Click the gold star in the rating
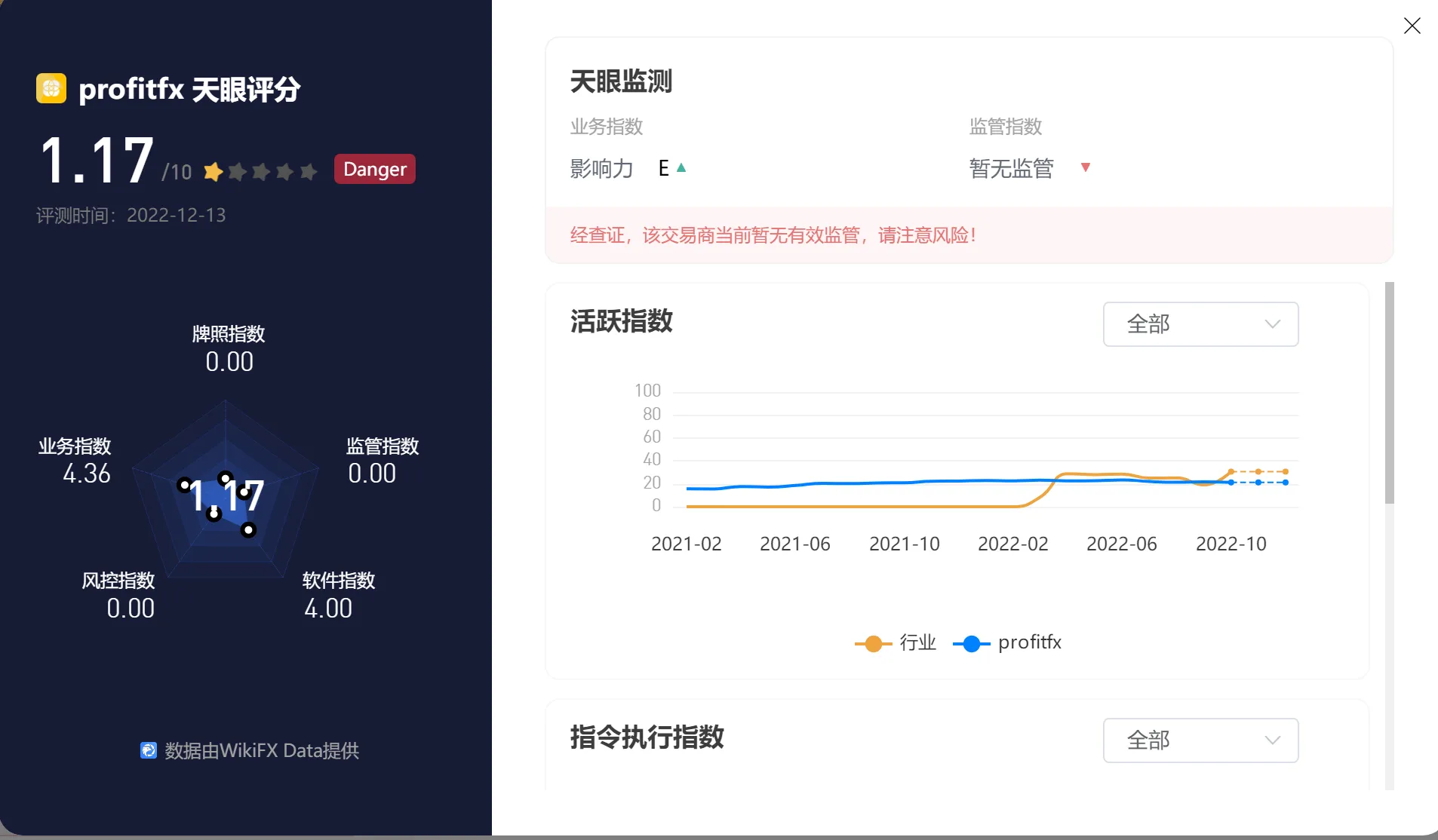This screenshot has height=840, width=1438. (x=214, y=172)
